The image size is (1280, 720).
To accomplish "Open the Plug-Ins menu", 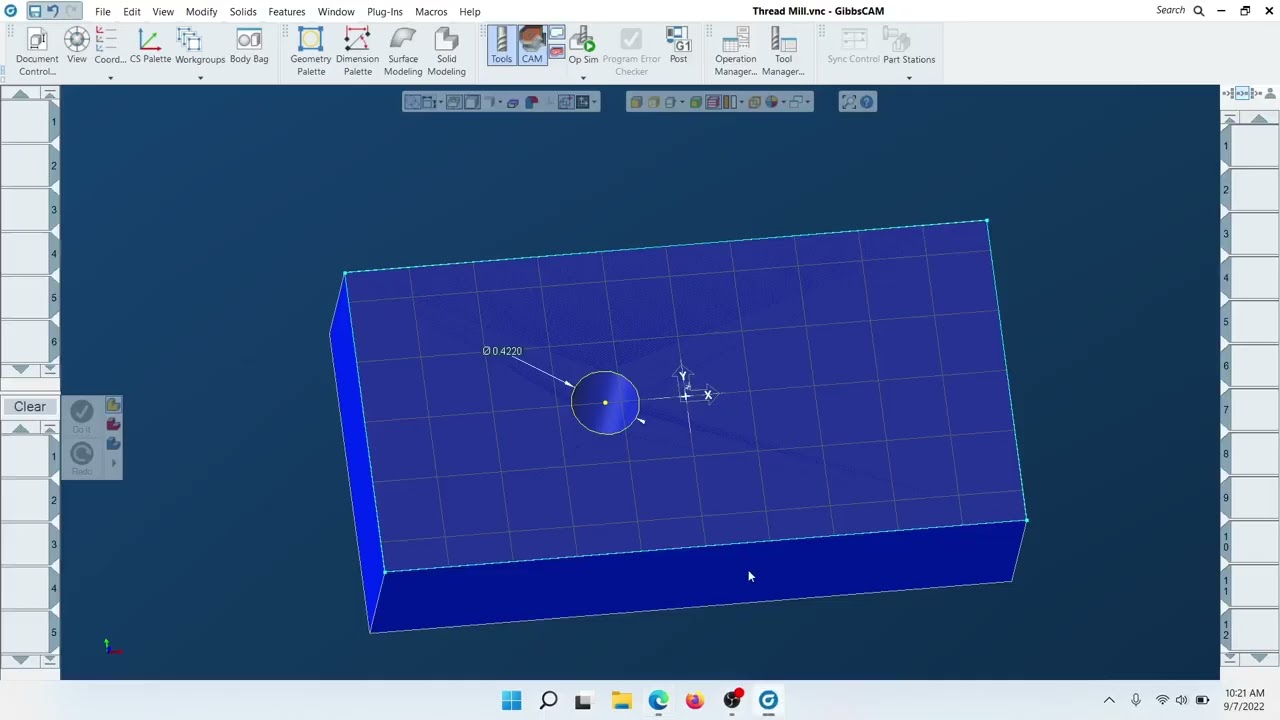I will [385, 12].
